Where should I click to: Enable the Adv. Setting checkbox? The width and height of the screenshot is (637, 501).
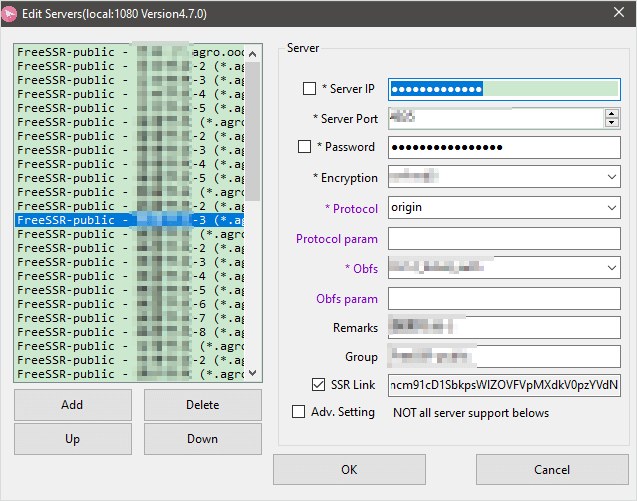[298, 412]
